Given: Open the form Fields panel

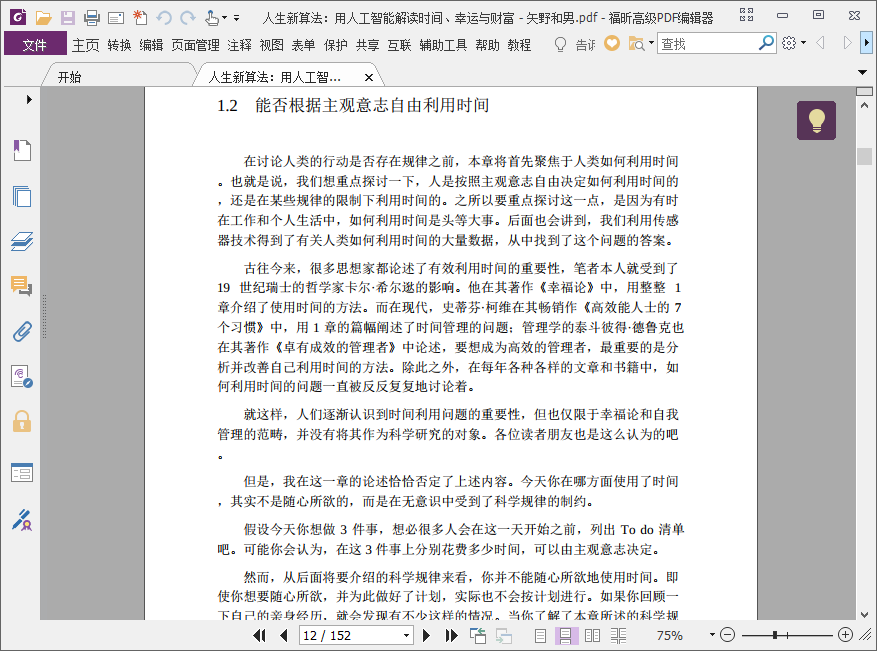Looking at the screenshot, I should (22, 473).
